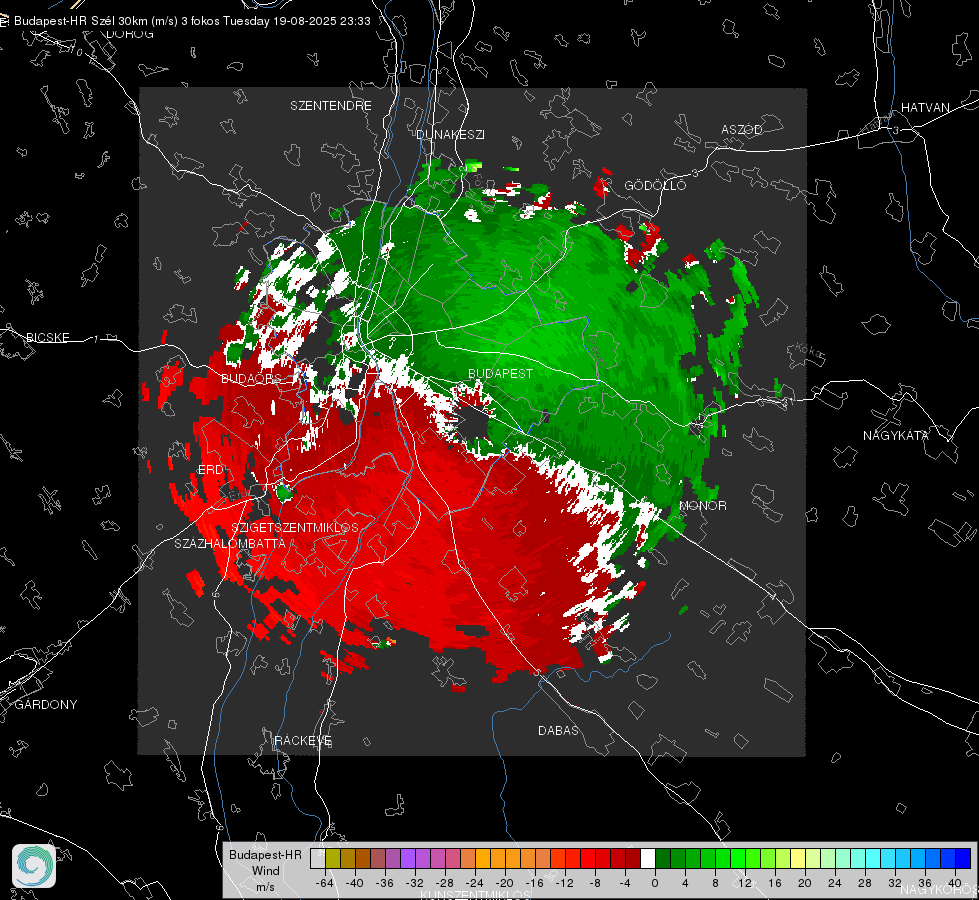
Task: Click the NAGYKATA town label
Action: coord(896,435)
